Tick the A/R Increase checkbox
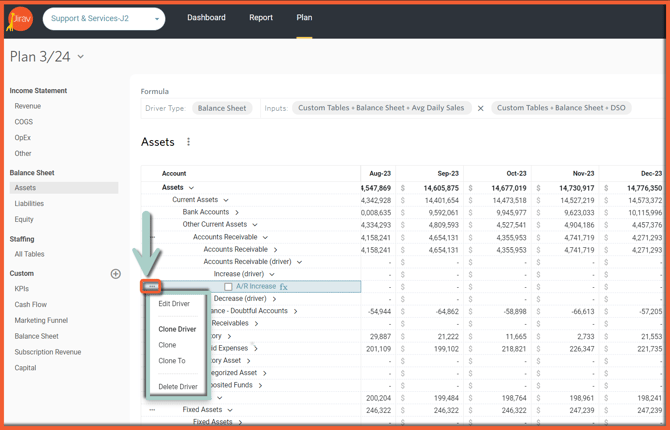 228,287
